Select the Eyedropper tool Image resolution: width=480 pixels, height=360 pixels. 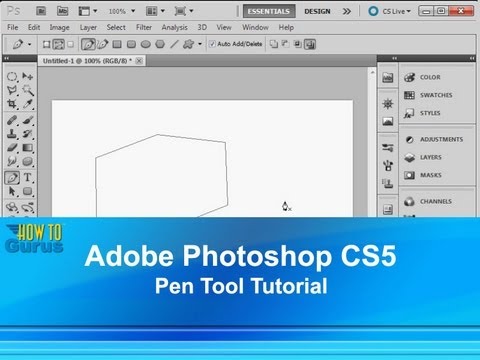click(28, 104)
